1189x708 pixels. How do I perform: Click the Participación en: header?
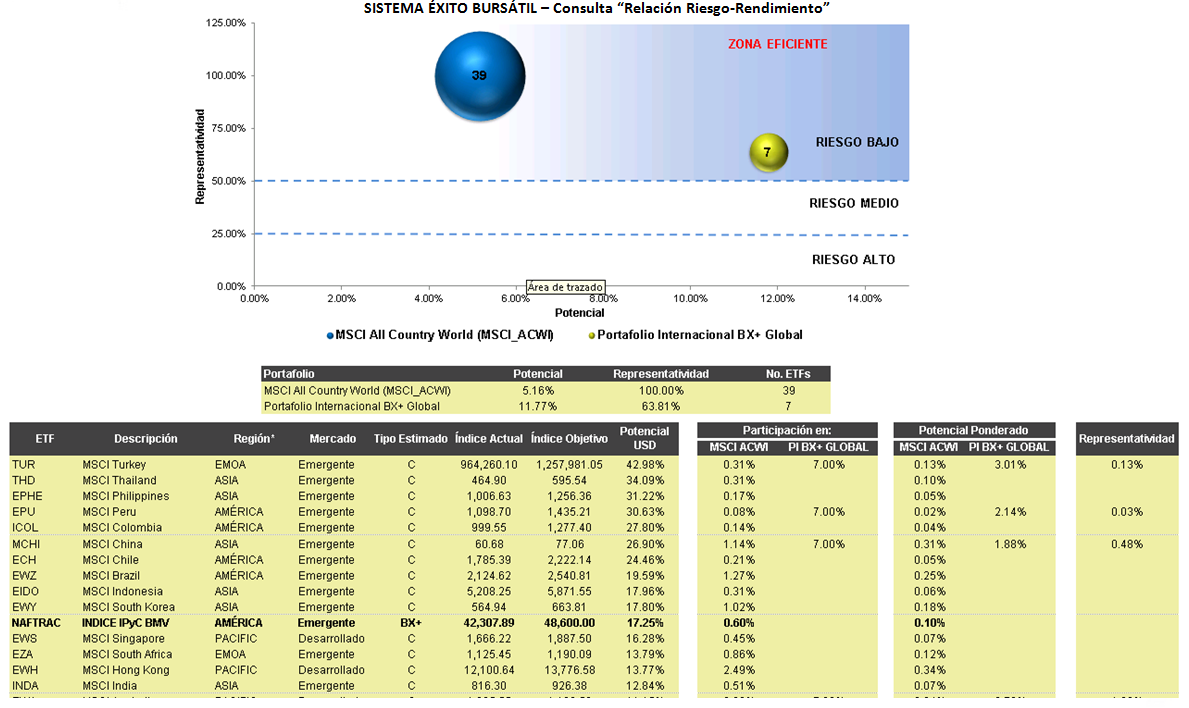tap(787, 430)
